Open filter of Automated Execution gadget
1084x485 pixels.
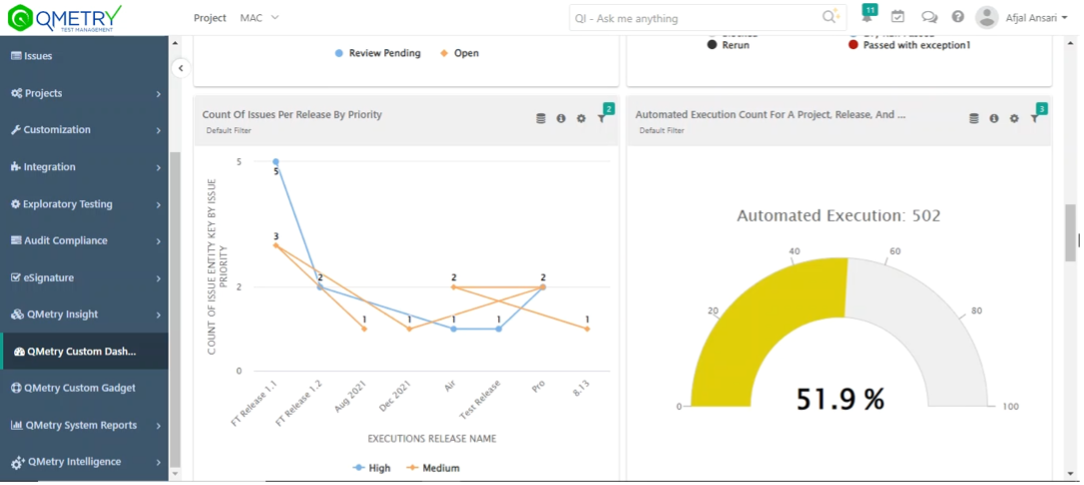[x=1035, y=117]
